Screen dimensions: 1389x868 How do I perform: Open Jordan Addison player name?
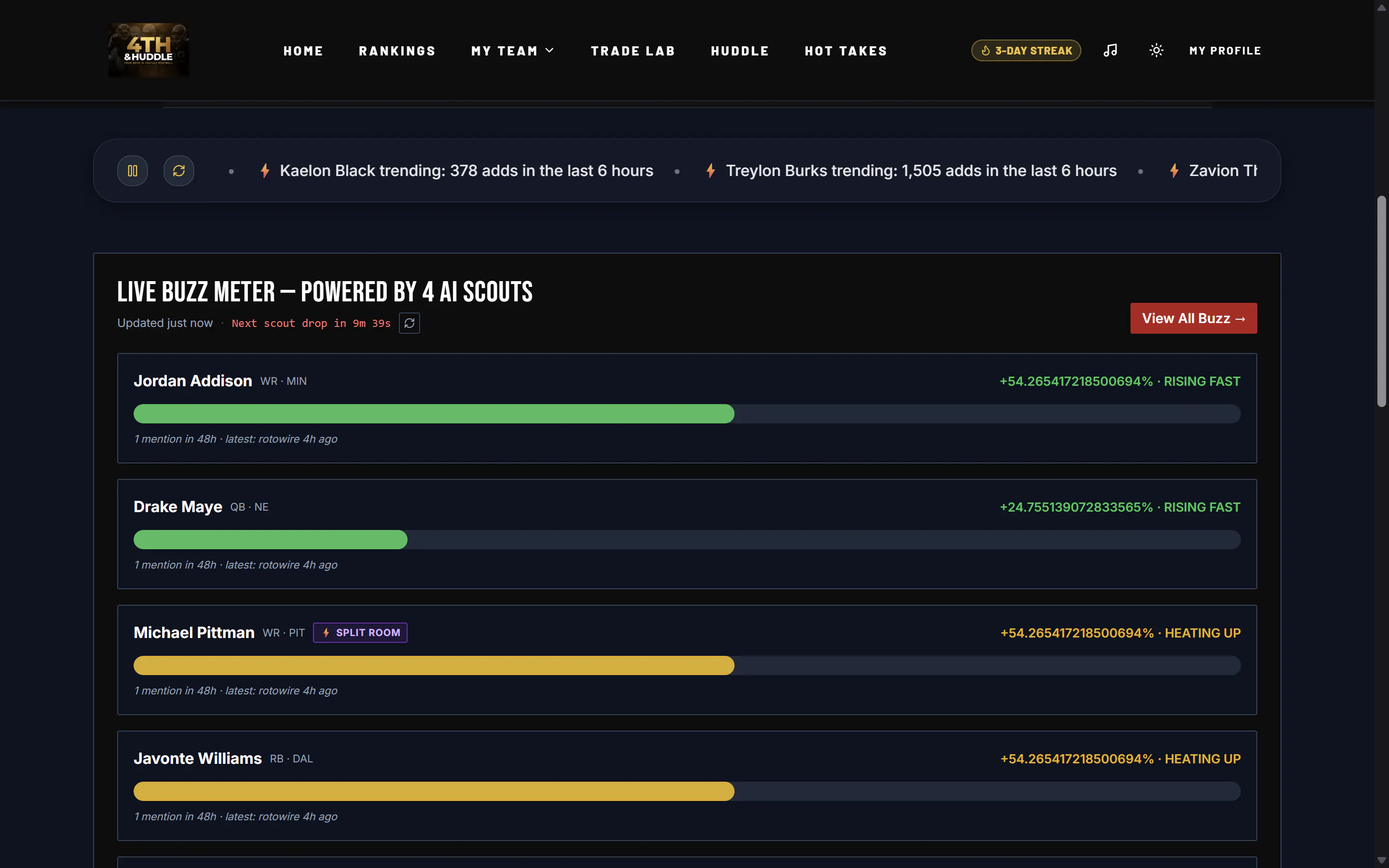193,380
